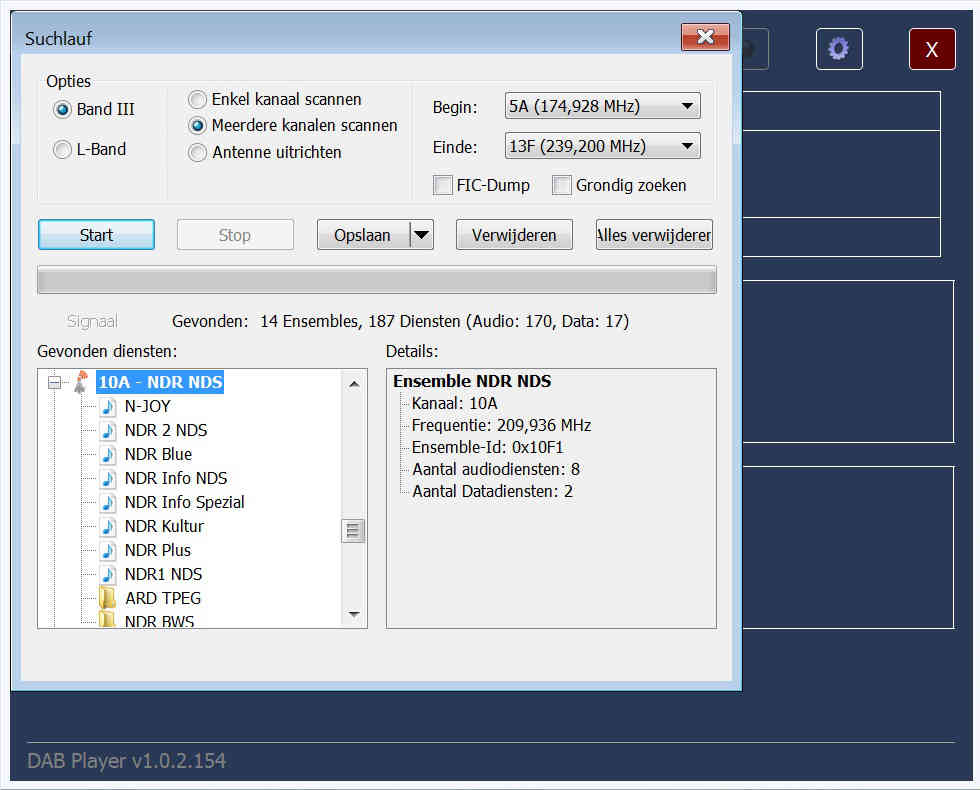Click the Opslaan button
The width and height of the screenshot is (980, 790).
click(x=362, y=235)
